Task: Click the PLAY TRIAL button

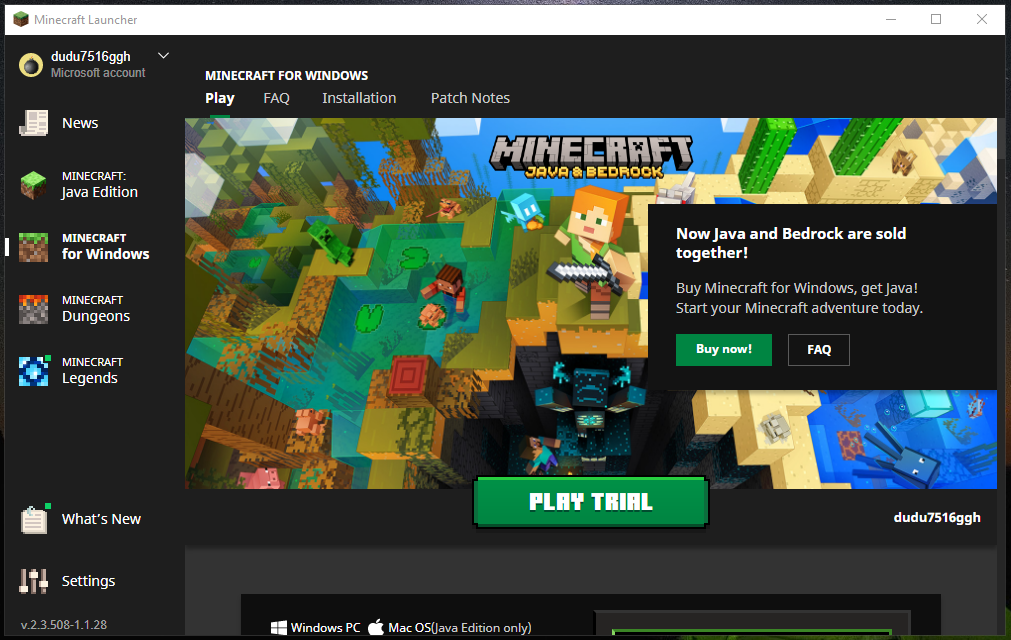Action: pos(591,502)
